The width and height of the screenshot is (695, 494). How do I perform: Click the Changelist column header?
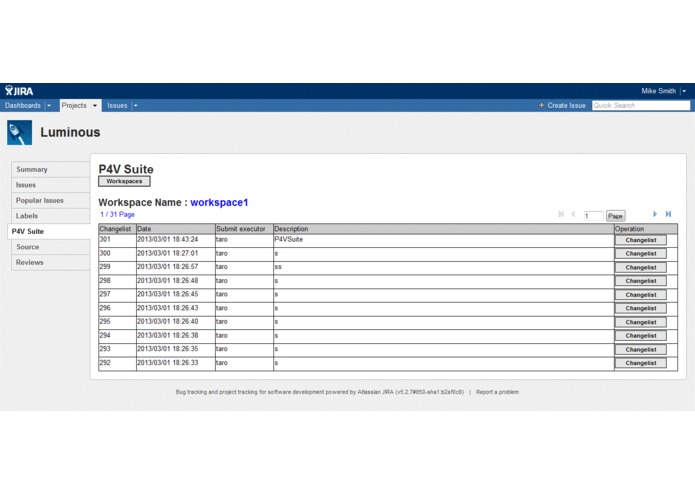(x=117, y=229)
